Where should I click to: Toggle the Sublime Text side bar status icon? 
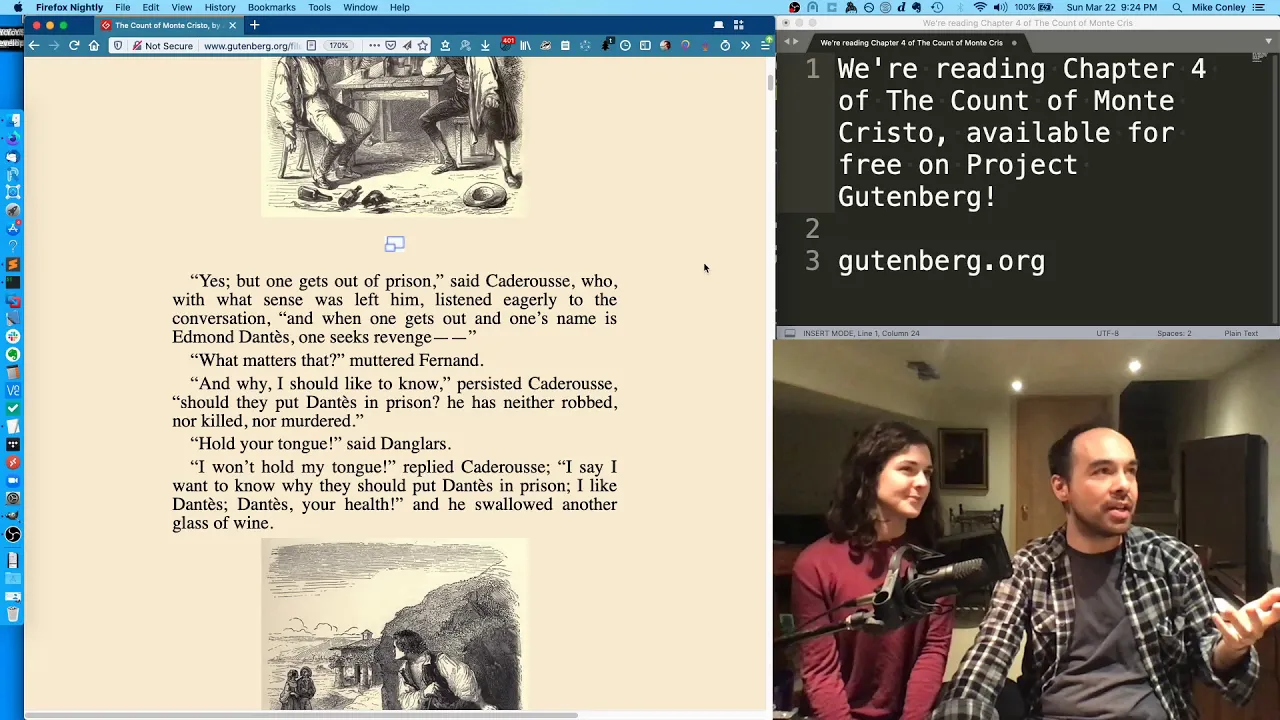click(789, 333)
